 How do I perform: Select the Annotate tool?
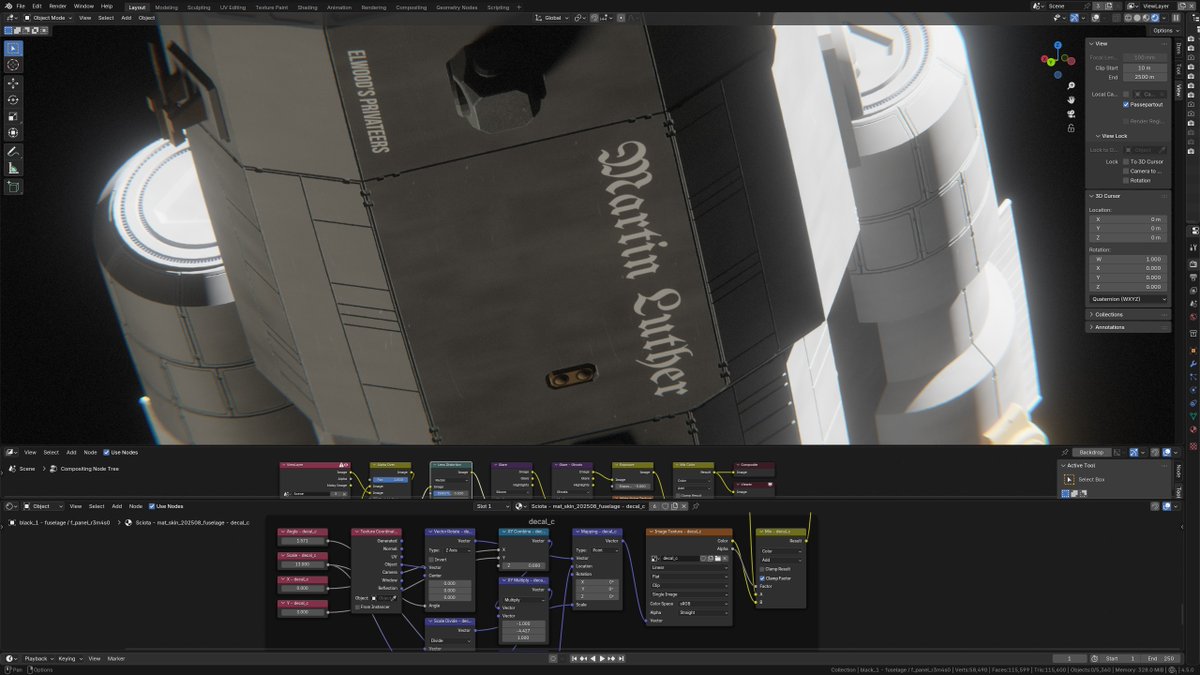[x=13, y=151]
